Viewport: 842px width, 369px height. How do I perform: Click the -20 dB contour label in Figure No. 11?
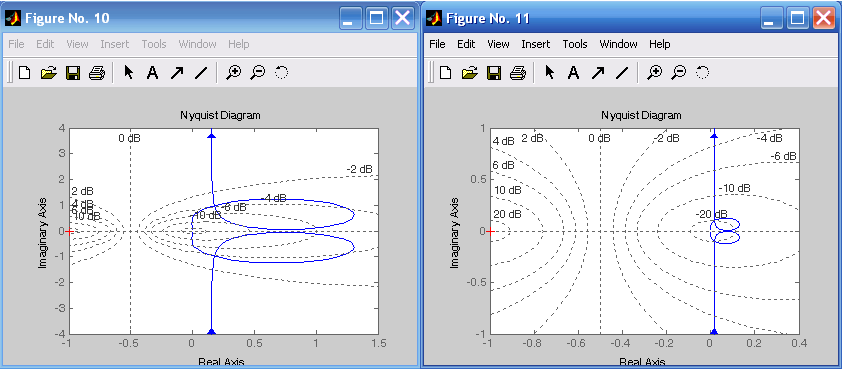712,214
